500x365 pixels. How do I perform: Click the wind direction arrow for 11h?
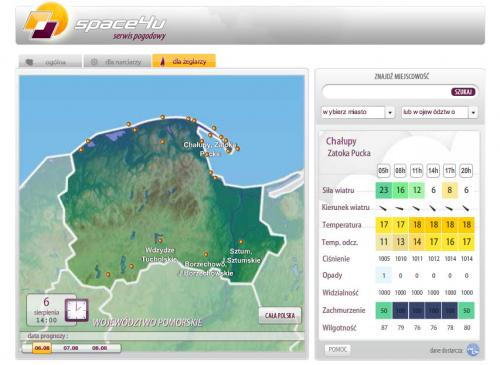417,208
